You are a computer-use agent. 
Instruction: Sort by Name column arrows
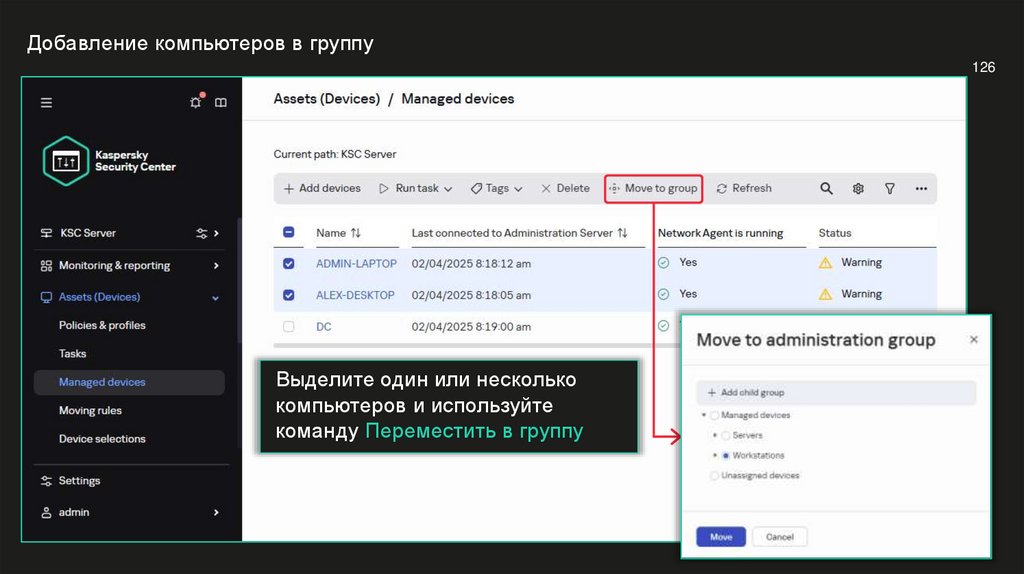[x=356, y=233]
